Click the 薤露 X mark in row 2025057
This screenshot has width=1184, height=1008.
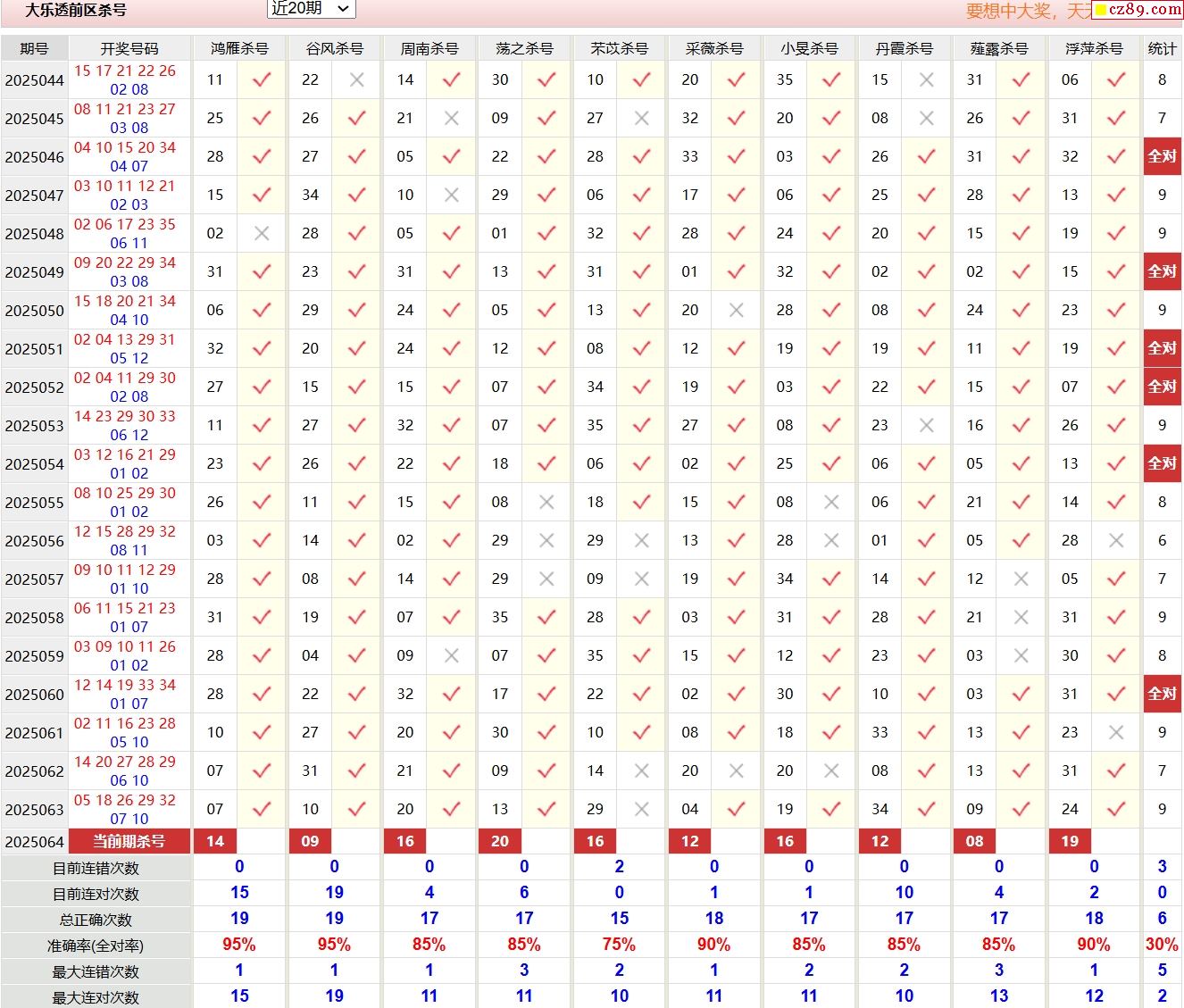pos(1021,579)
